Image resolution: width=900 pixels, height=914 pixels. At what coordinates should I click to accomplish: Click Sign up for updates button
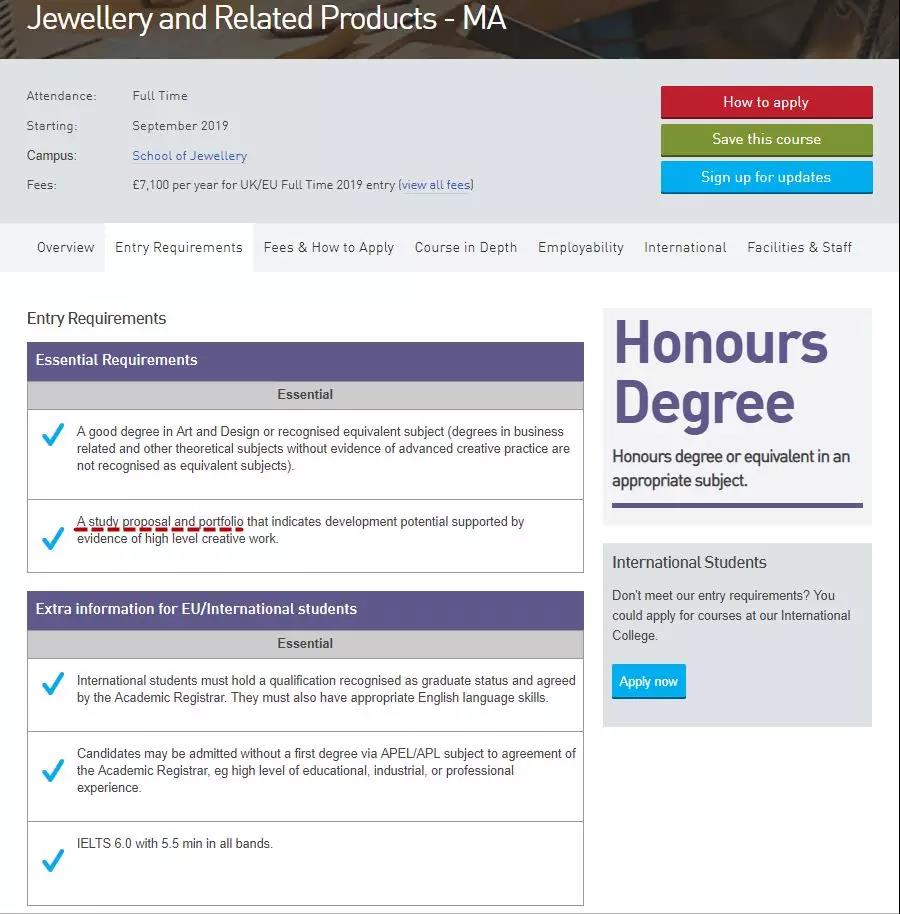tap(766, 177)
